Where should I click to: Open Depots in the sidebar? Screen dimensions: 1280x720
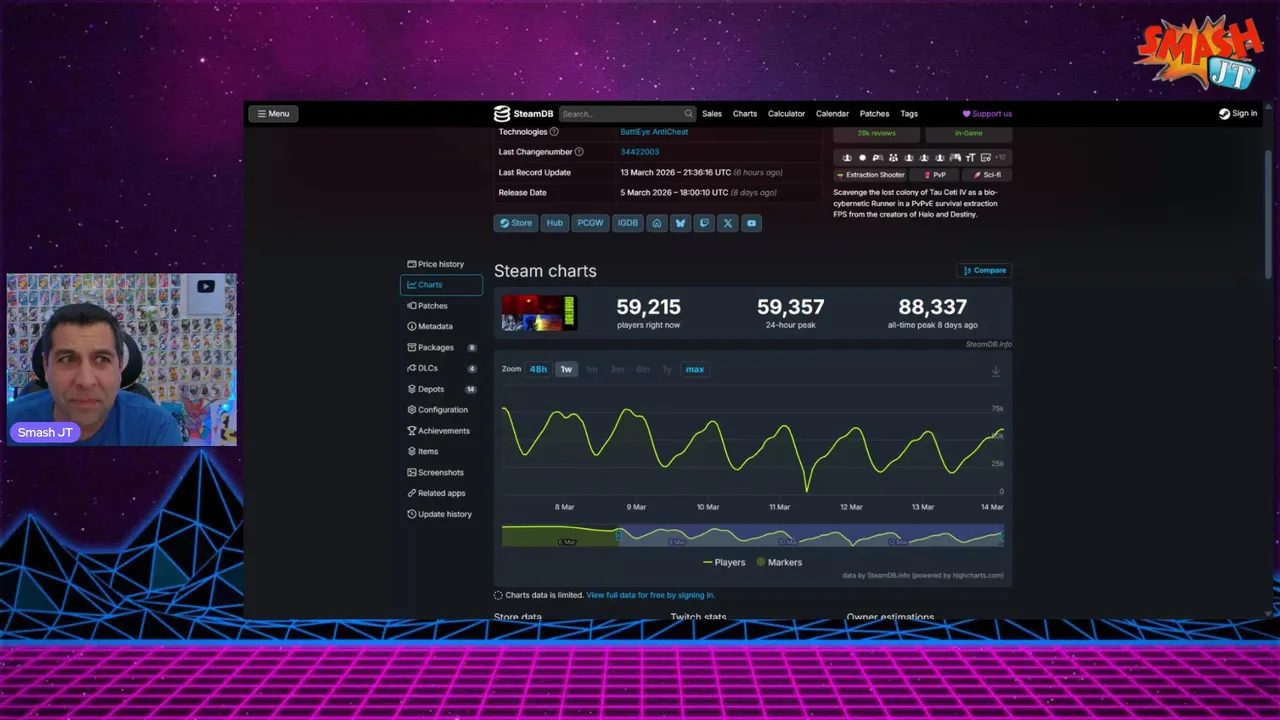coord(440,389)
